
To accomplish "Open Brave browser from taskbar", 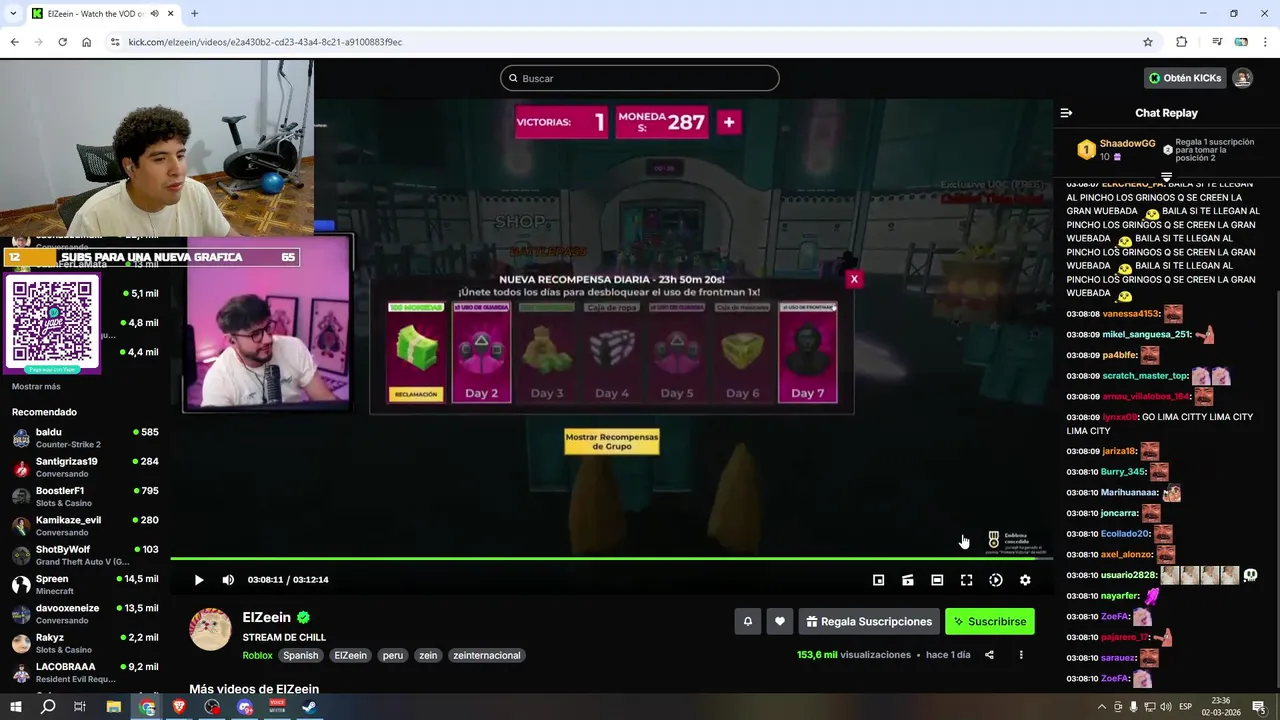I will 180,707.
